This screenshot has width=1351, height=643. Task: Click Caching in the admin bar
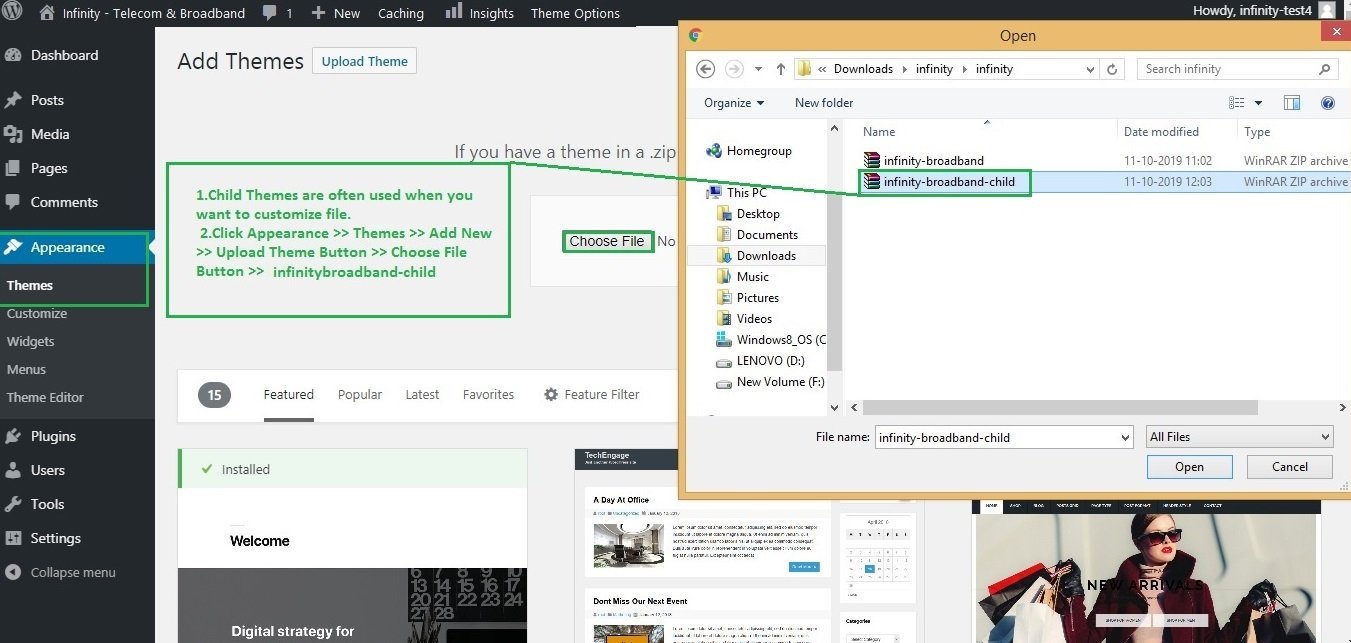[x=401, y=13]
